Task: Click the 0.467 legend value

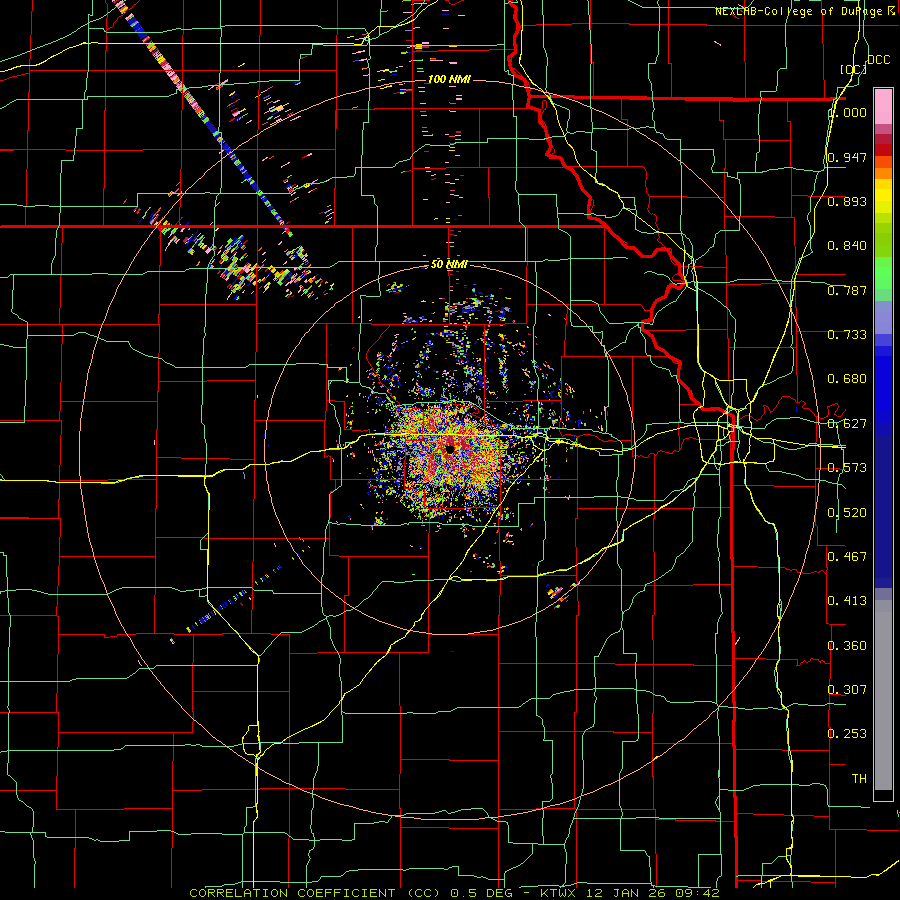Action: tap(847, 557)
